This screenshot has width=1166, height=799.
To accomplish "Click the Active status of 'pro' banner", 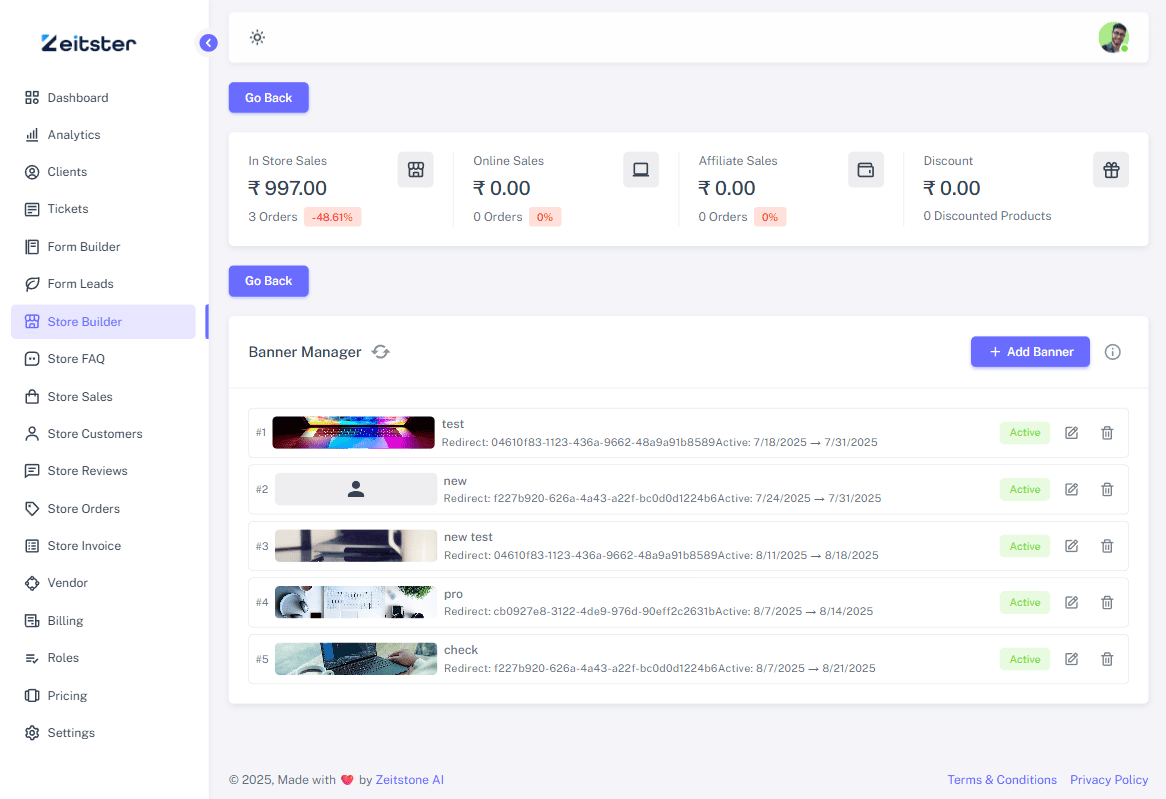I will click(x=1025, y=603).
